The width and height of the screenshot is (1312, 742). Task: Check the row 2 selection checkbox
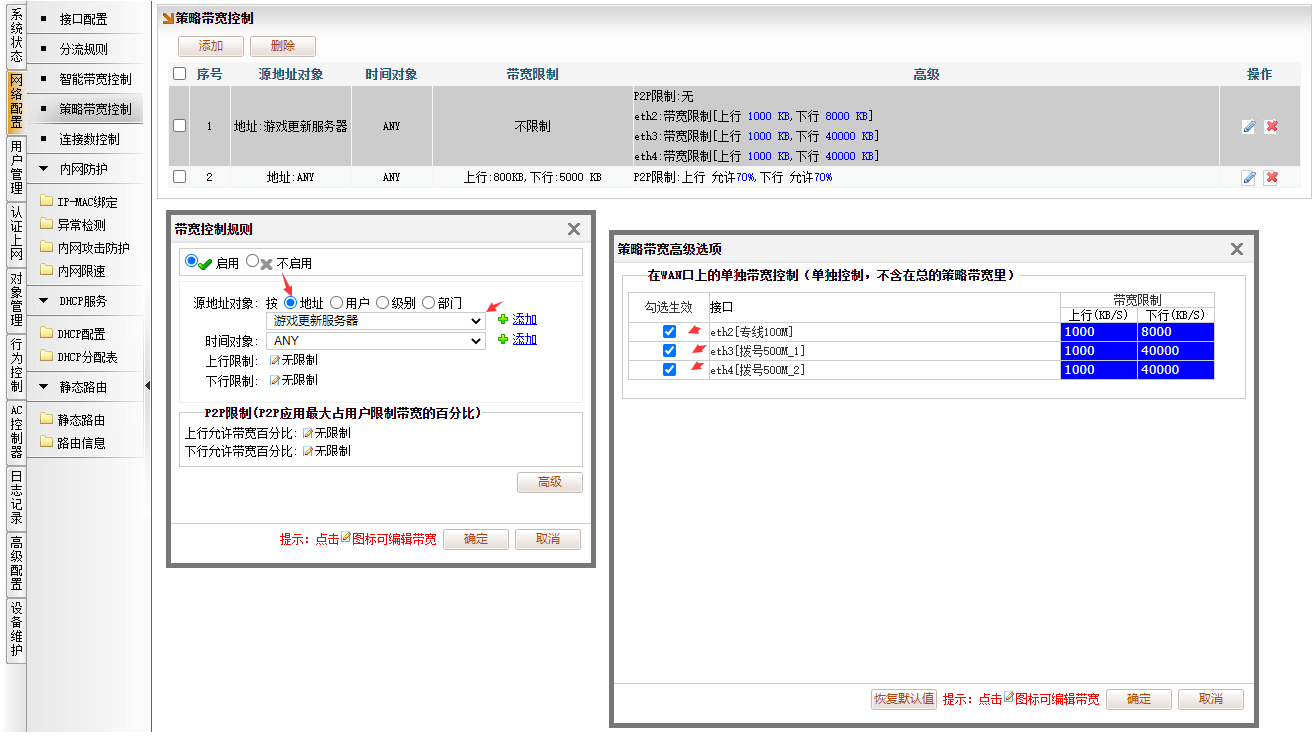(x=179, y=177)
